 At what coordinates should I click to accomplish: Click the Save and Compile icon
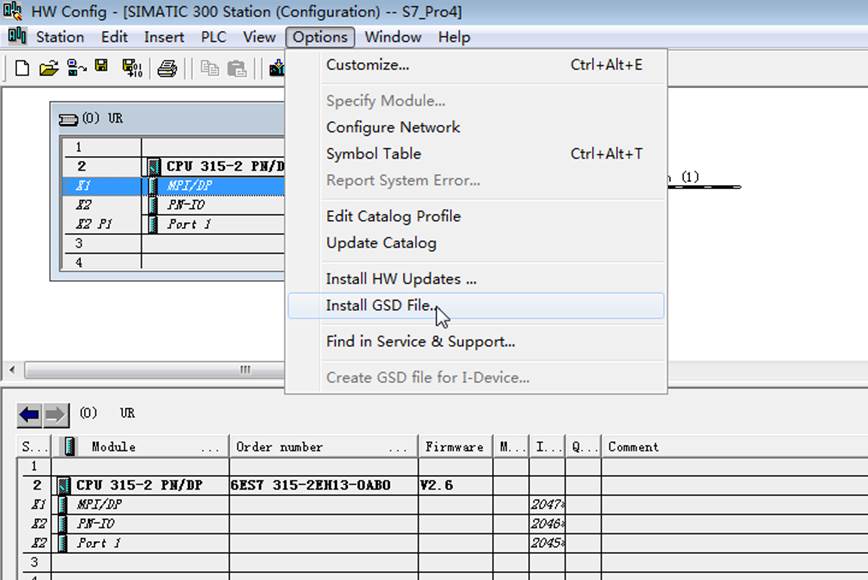click(132, 68)
